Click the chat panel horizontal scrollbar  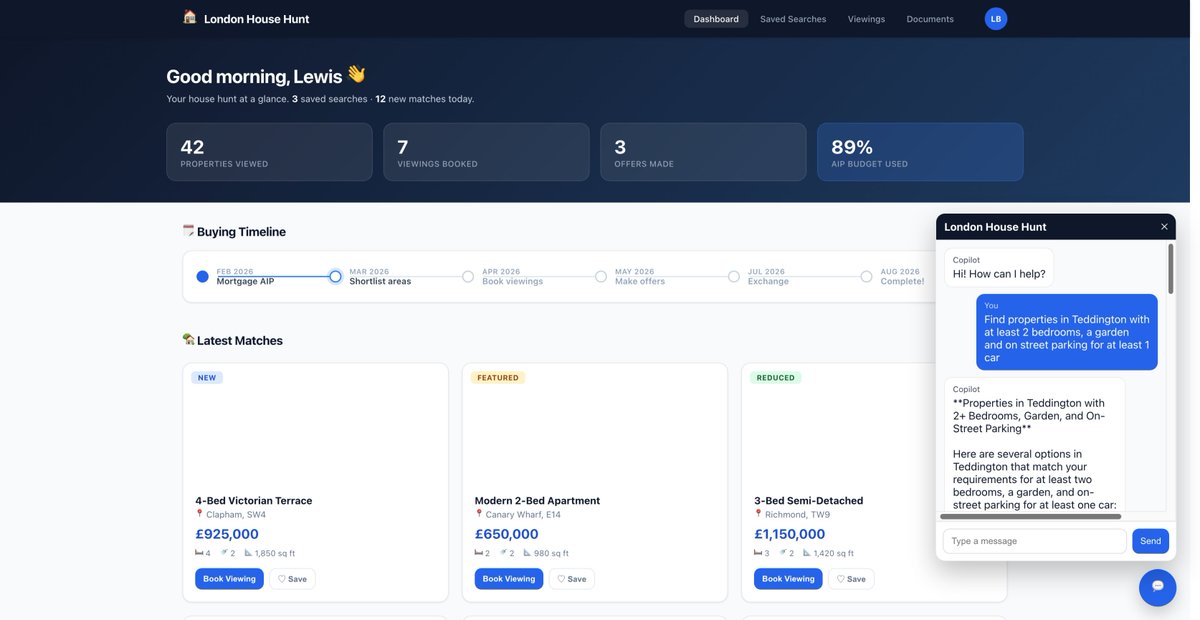click(1031, 517)
